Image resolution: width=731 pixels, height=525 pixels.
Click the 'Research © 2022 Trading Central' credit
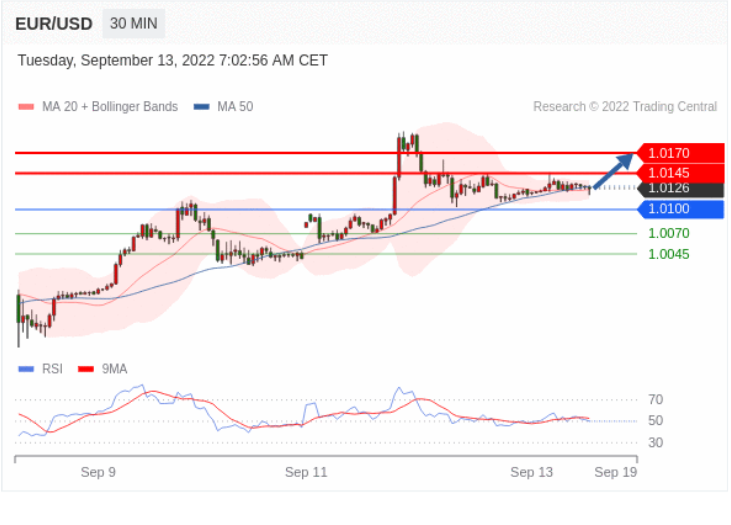[x=625, y=107]
